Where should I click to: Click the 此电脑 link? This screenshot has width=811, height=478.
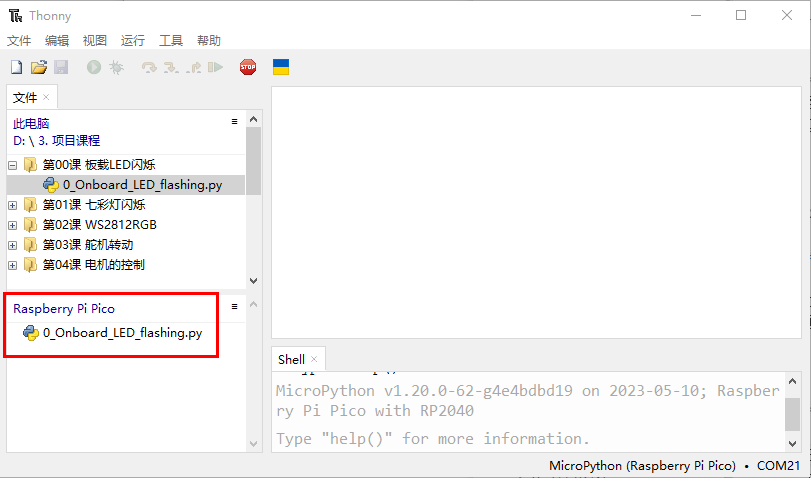coord(31,124)
